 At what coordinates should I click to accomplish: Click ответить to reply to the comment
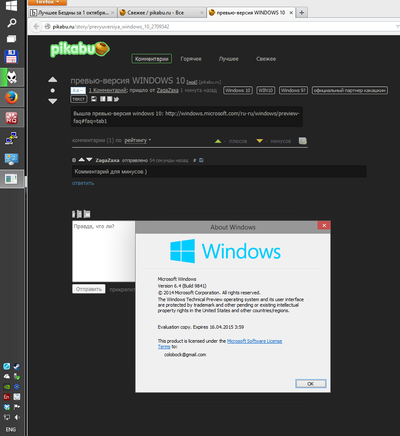[83, 183]
